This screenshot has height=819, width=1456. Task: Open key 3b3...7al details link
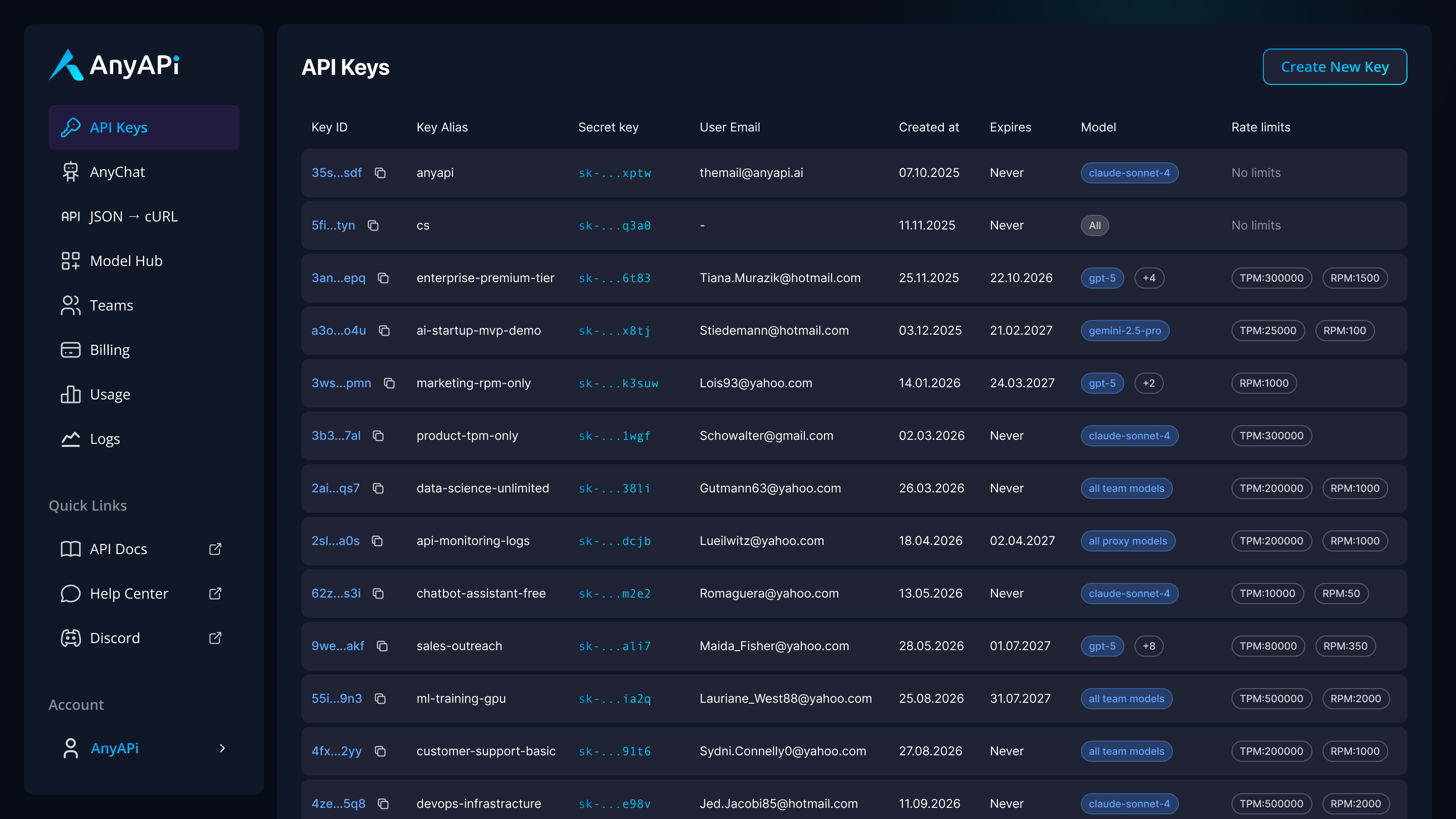[x=336, y=436]
